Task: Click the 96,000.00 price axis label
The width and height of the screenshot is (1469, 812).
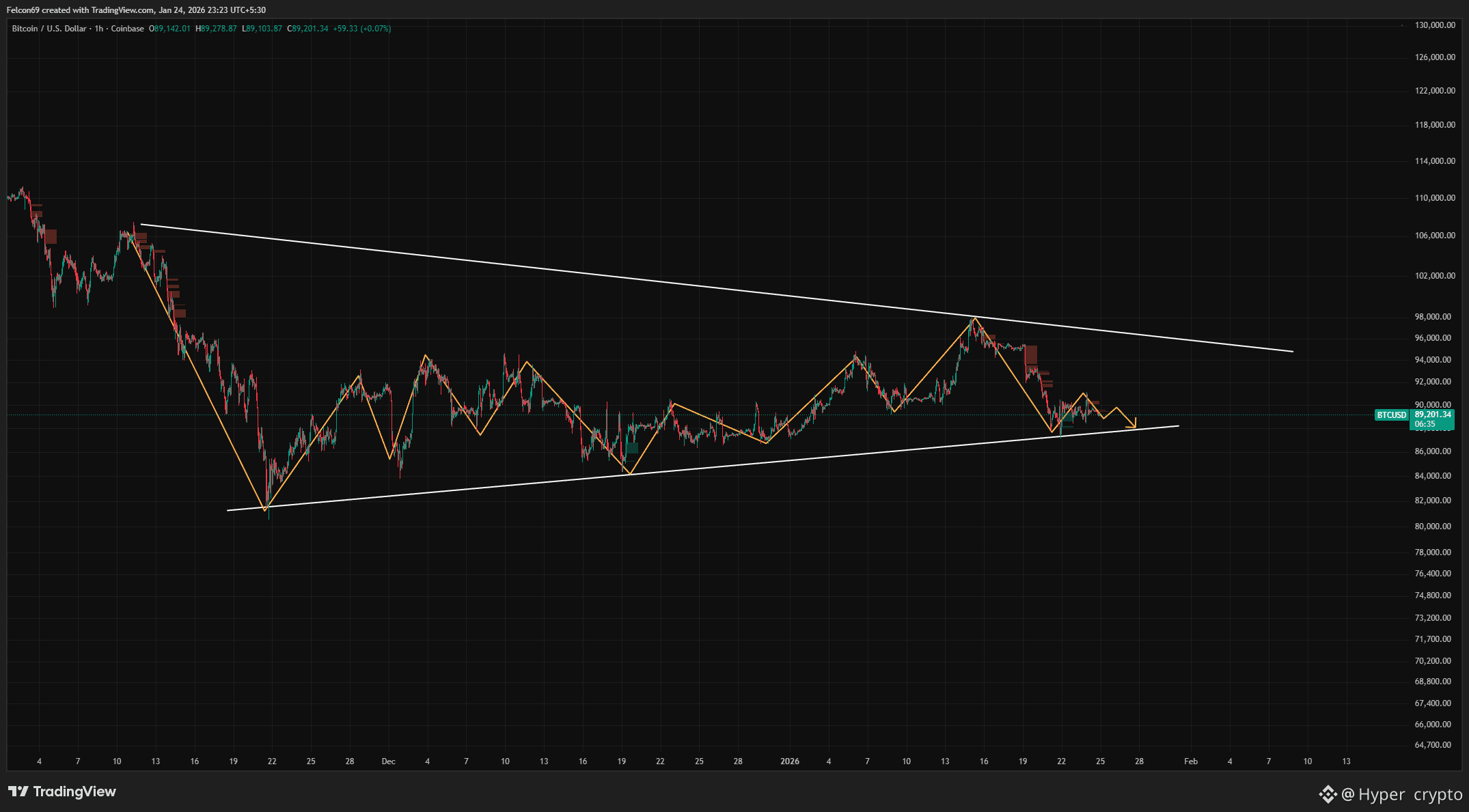Action: 1433,338
